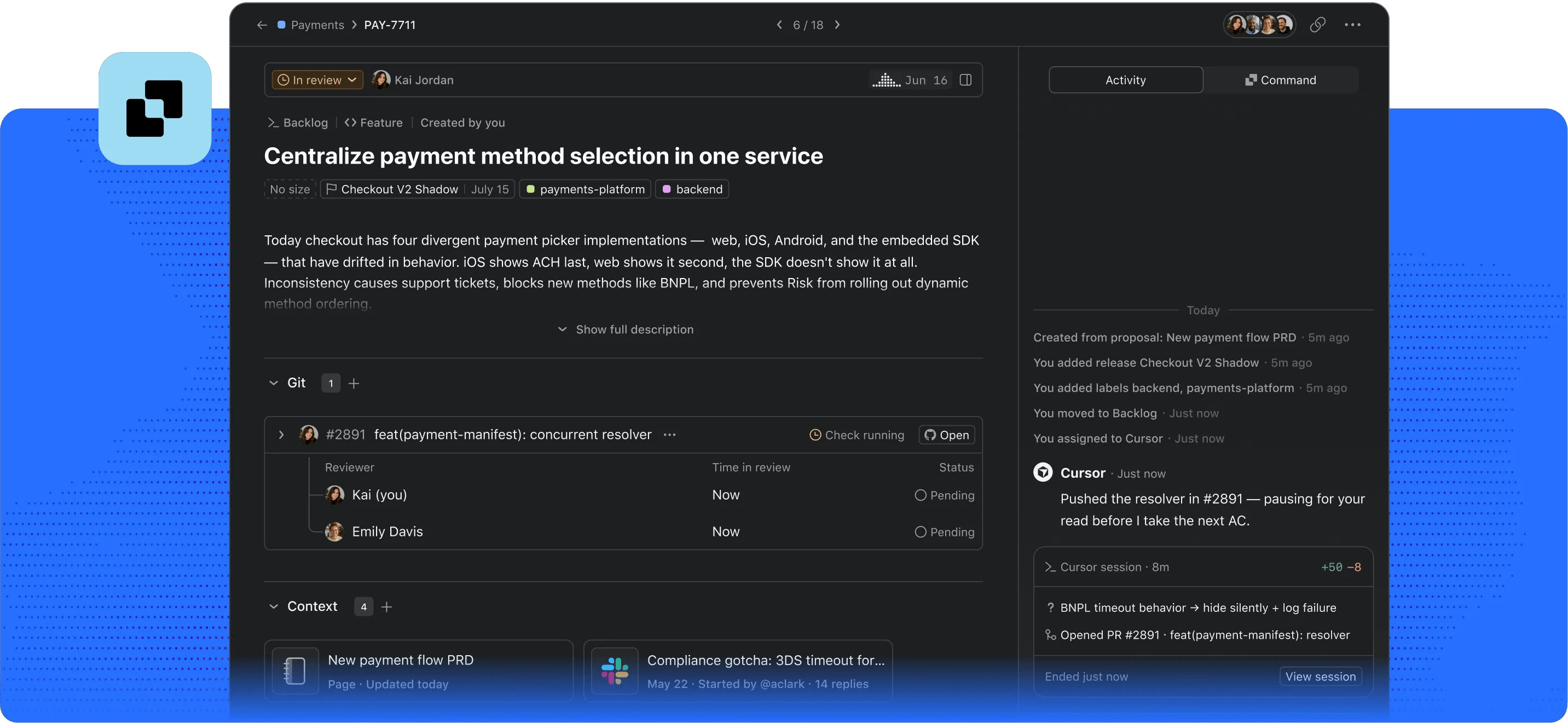Click Cursor agent avatar in activity
1568x723 pixels.
pyautogui.click(x=1043, y=472)
